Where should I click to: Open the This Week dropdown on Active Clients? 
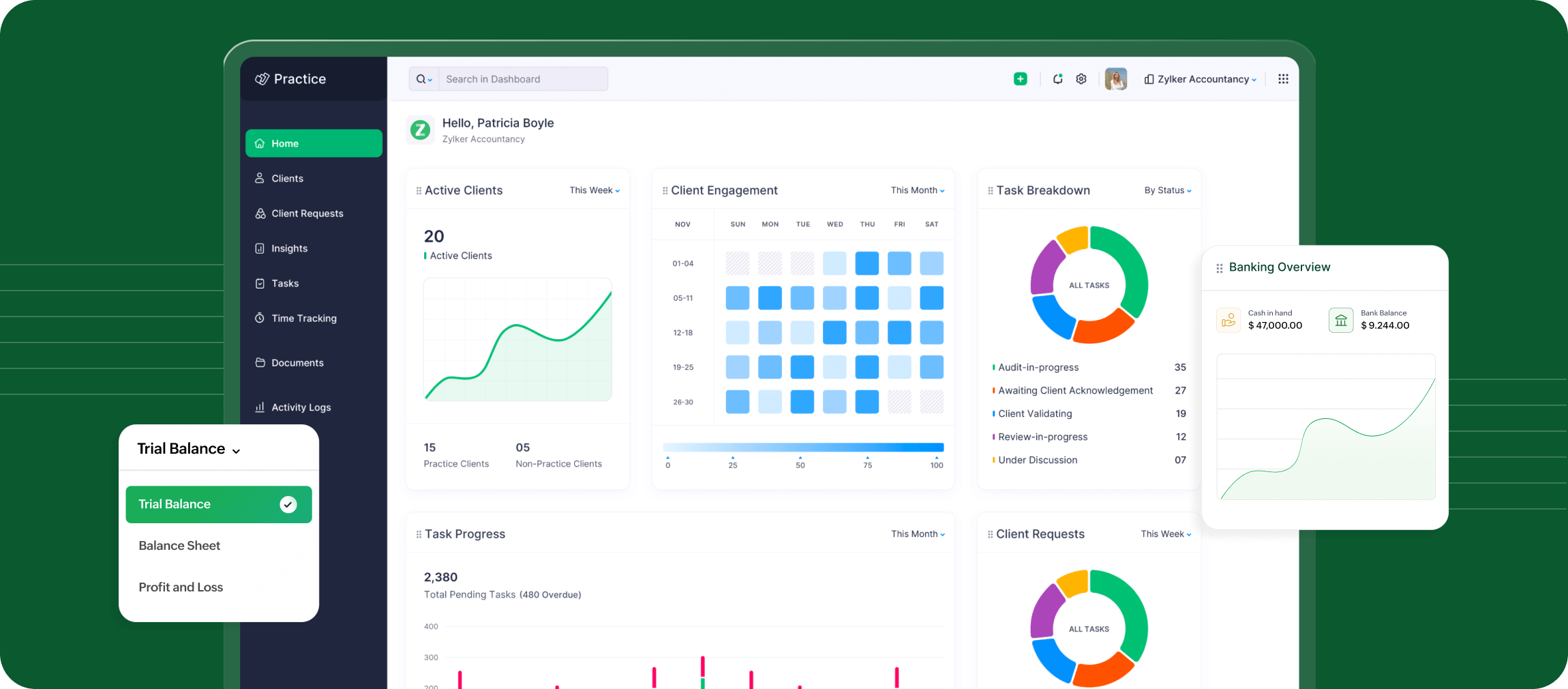[x=594, y=190]
